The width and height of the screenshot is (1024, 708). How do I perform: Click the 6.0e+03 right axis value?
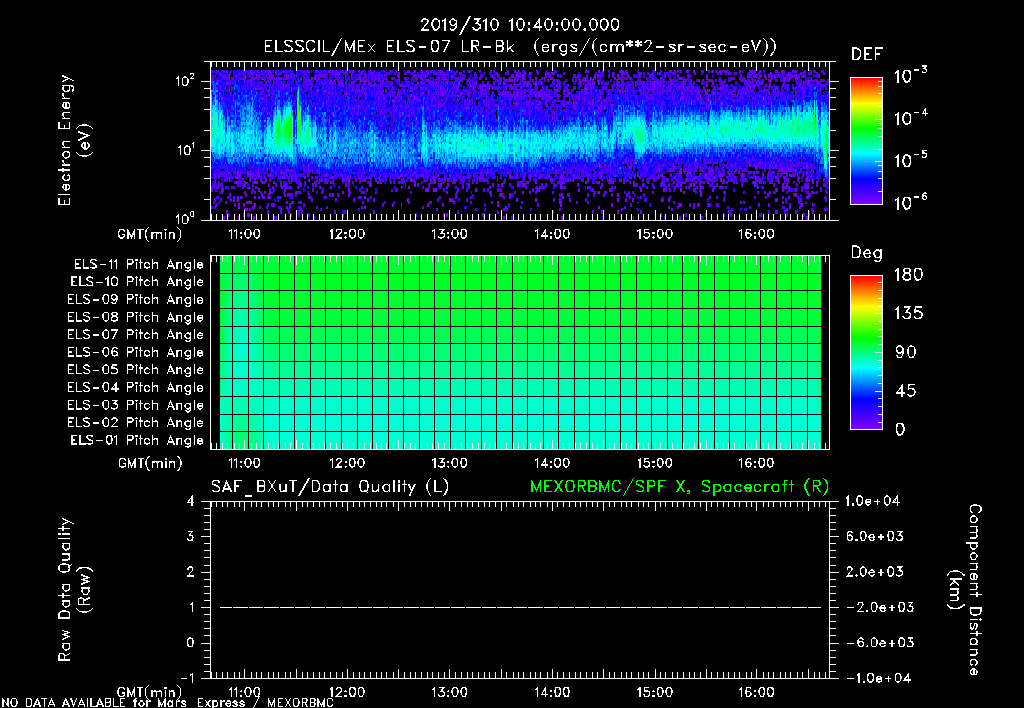pos(875,537)
